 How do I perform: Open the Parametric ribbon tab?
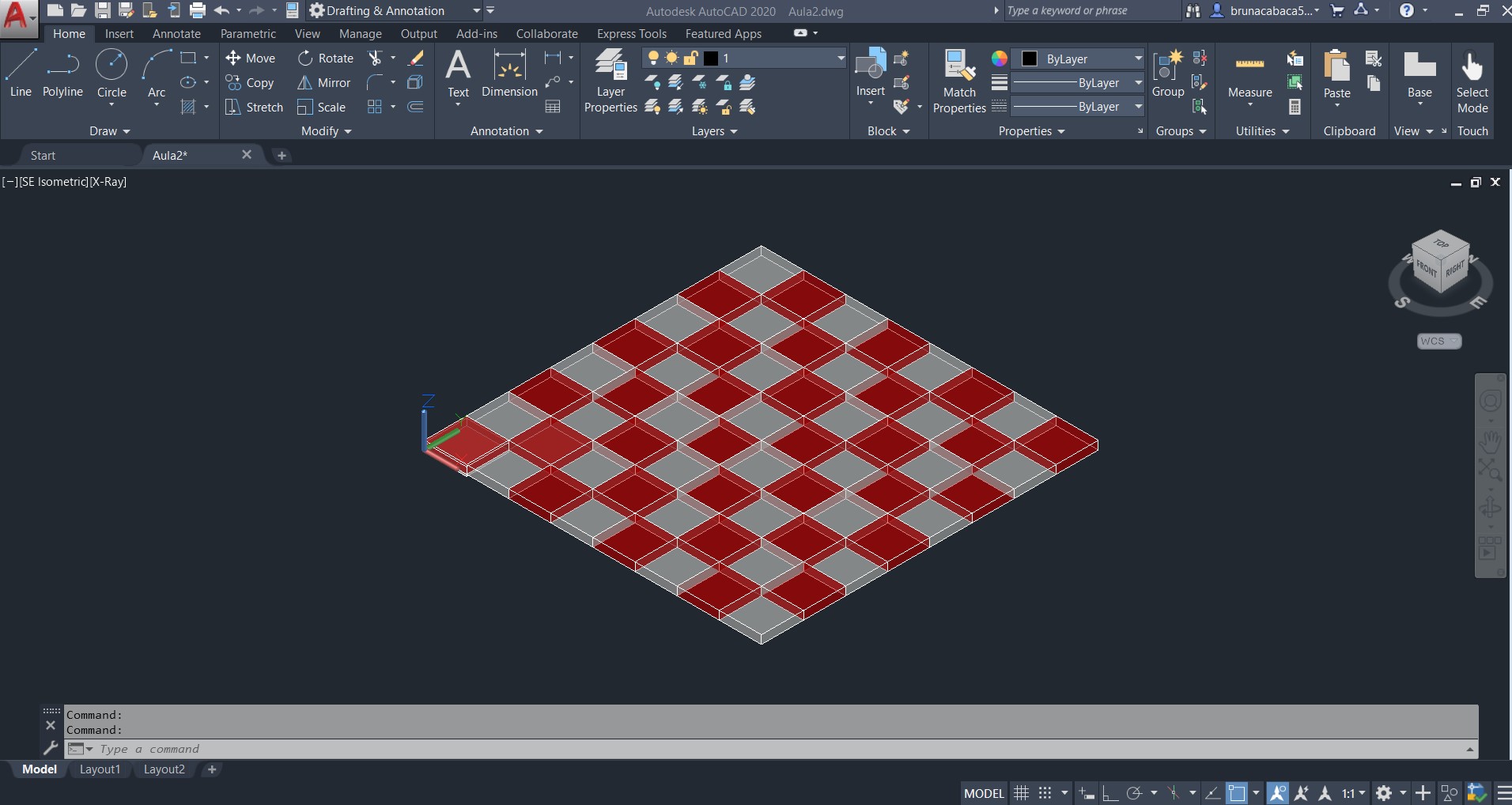tap(248, 33)
